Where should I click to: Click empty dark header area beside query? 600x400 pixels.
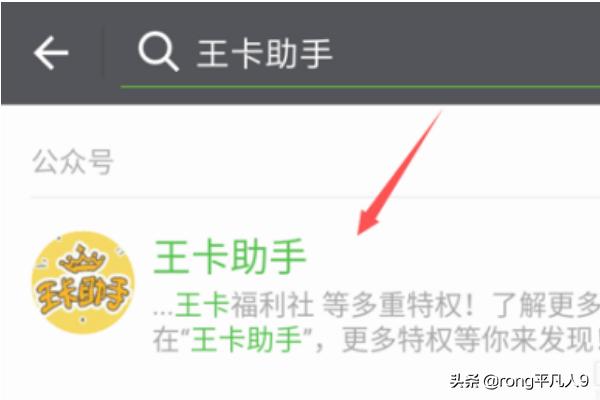(467, 52)
